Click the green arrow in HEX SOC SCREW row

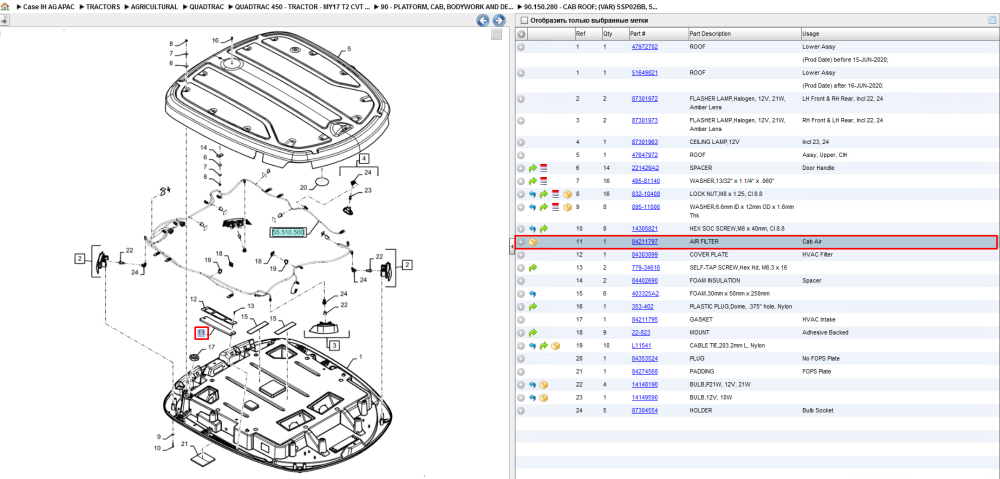pos(544,228)
